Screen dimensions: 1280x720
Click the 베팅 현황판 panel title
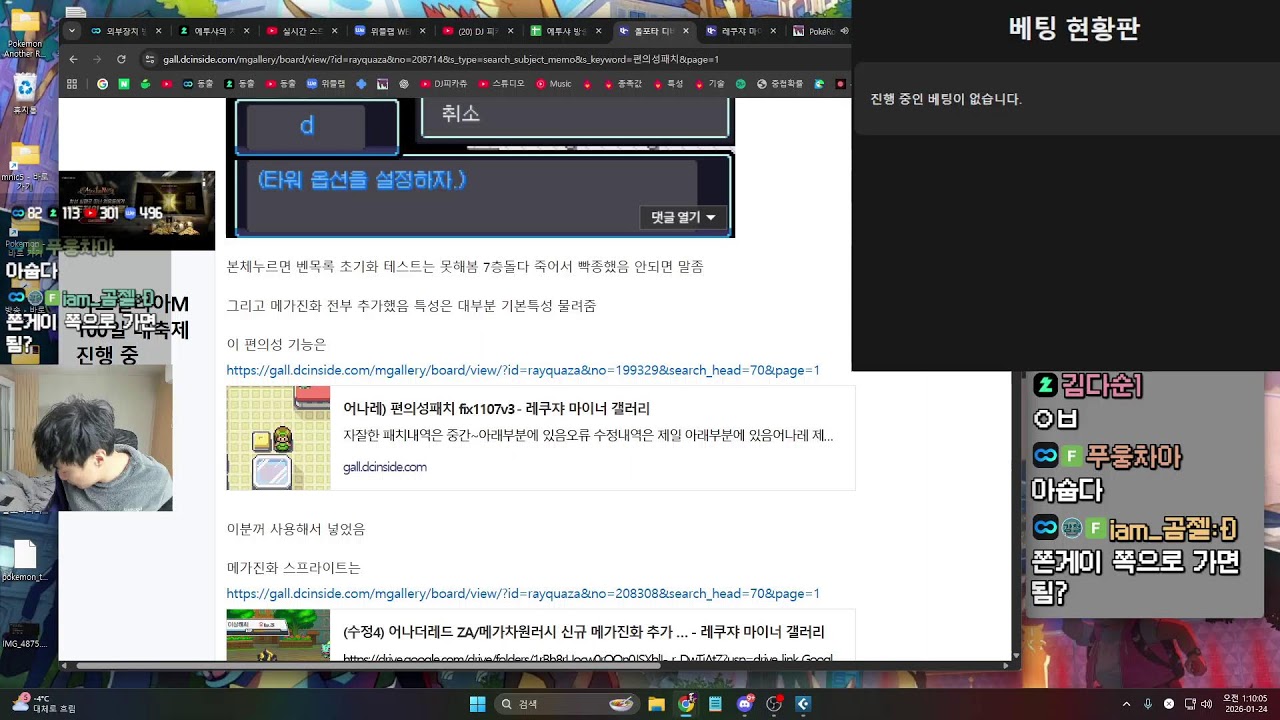(x=1074, y=28)
